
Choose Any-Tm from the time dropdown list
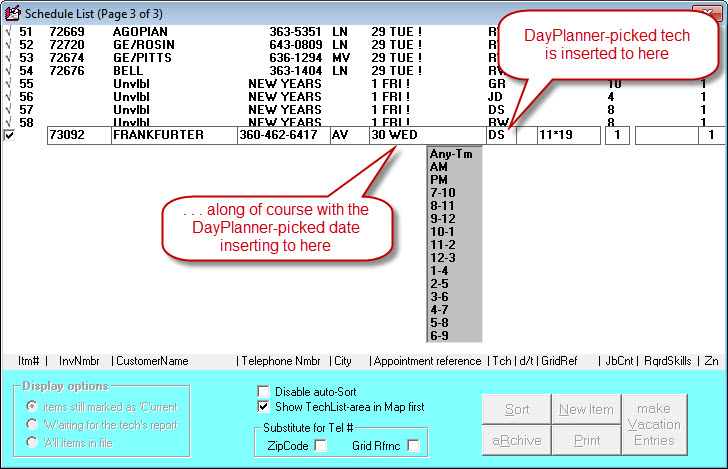click(450, 154)
